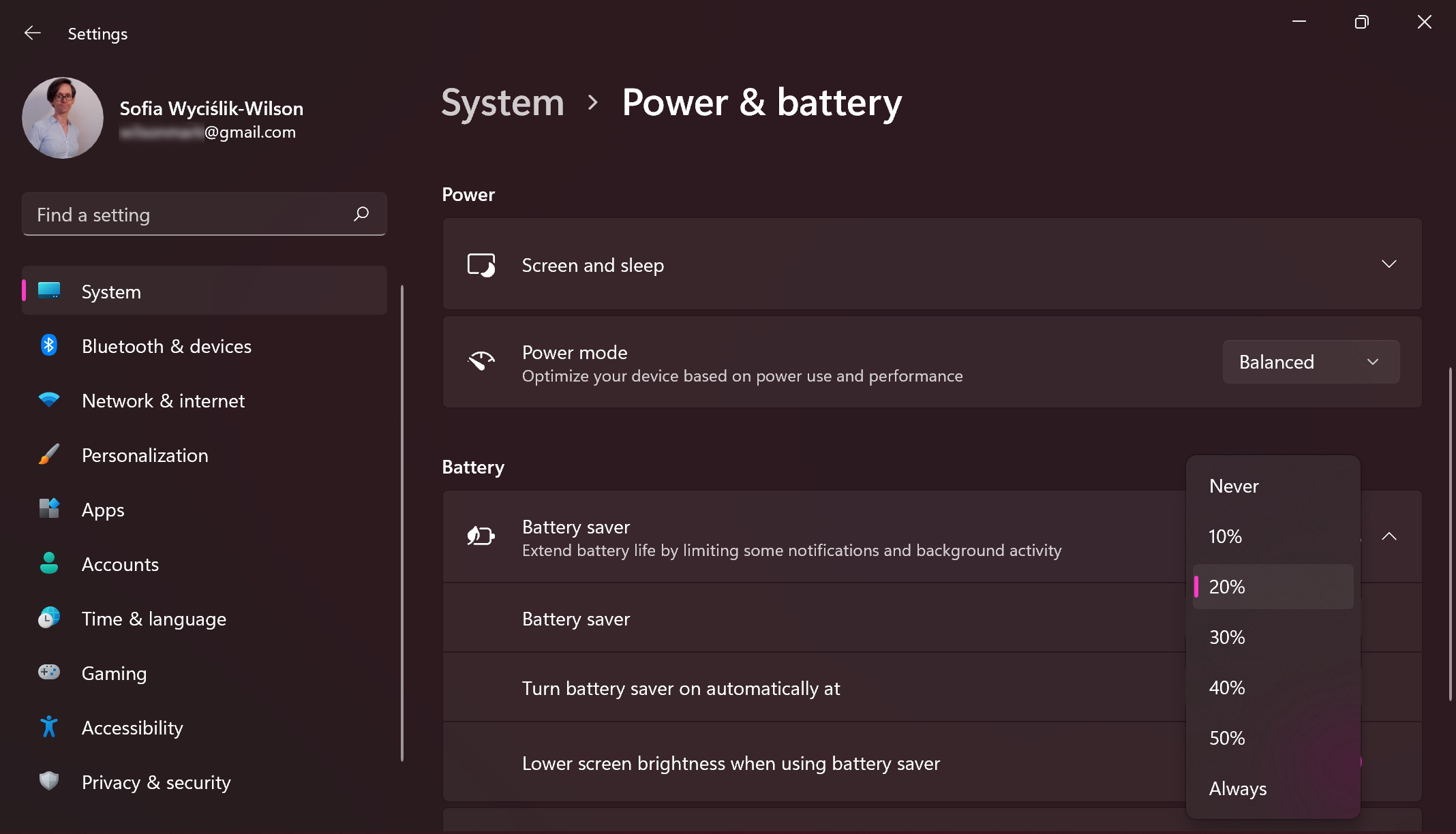1456x834 pixels.
Task: Navigate to Accounts settings menu item
Action: 120,564
